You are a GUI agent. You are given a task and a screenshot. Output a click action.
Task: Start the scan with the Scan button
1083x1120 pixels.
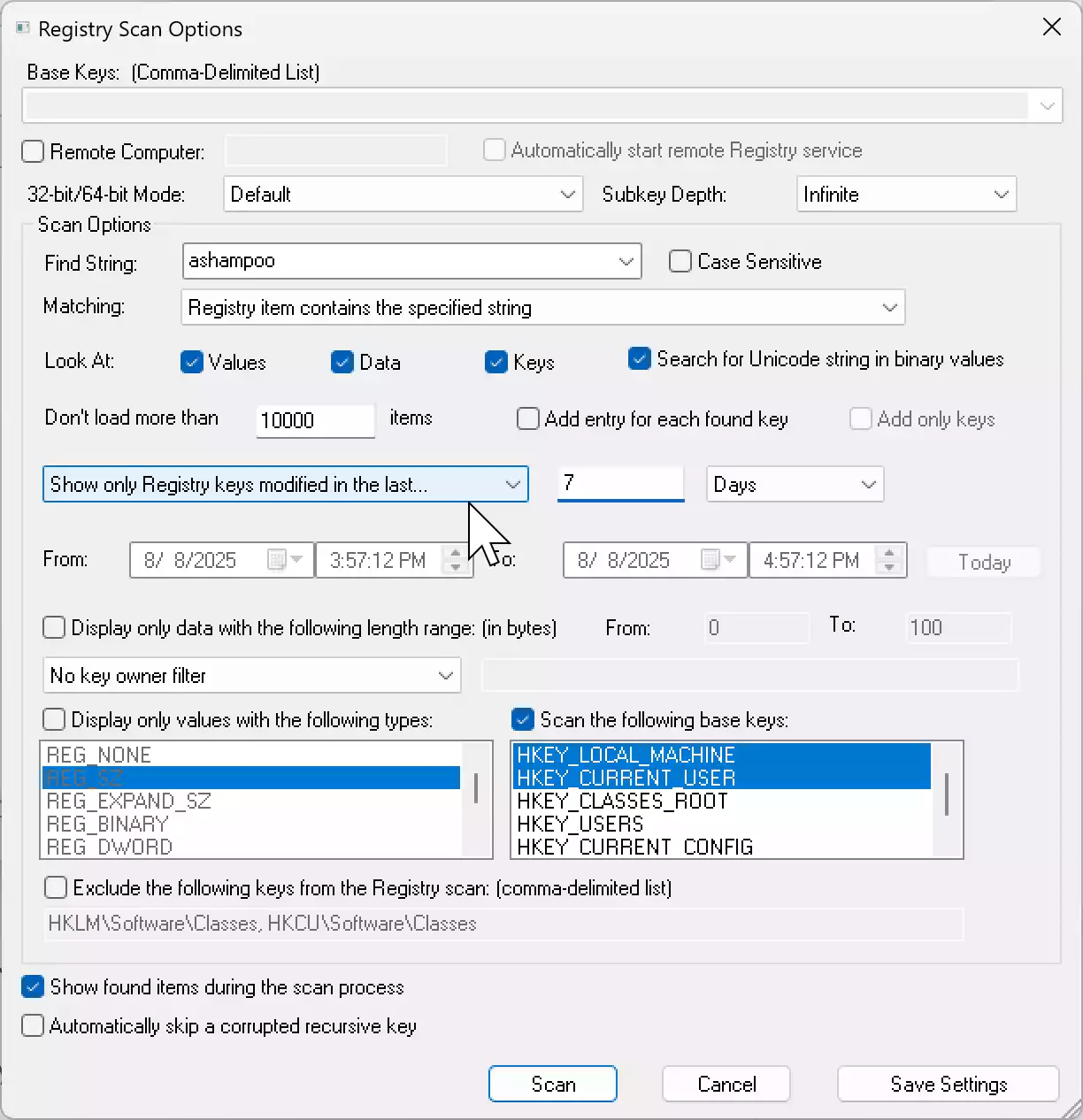[x=552, y=1084]
